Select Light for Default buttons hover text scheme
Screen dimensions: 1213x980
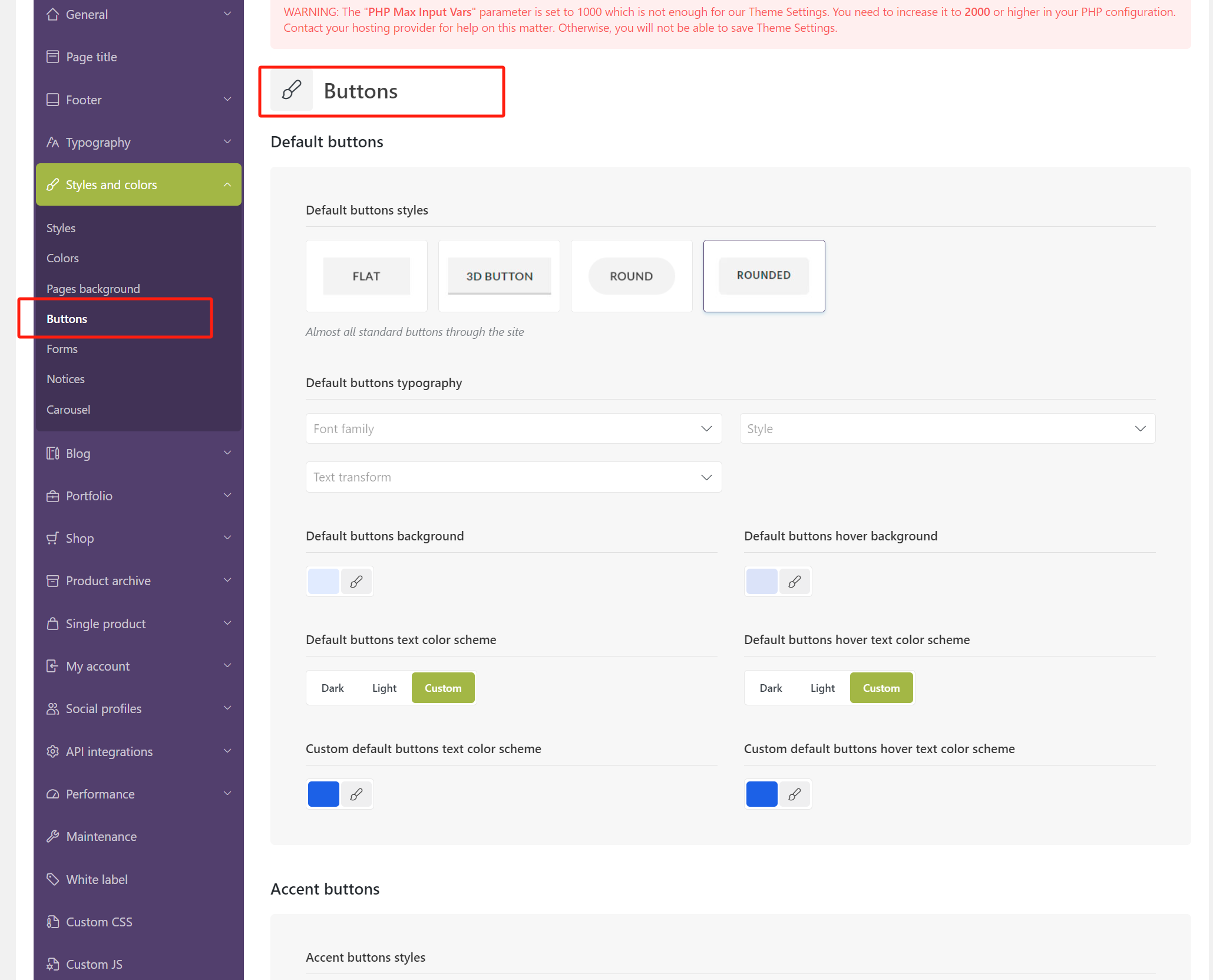click(822, 688)
